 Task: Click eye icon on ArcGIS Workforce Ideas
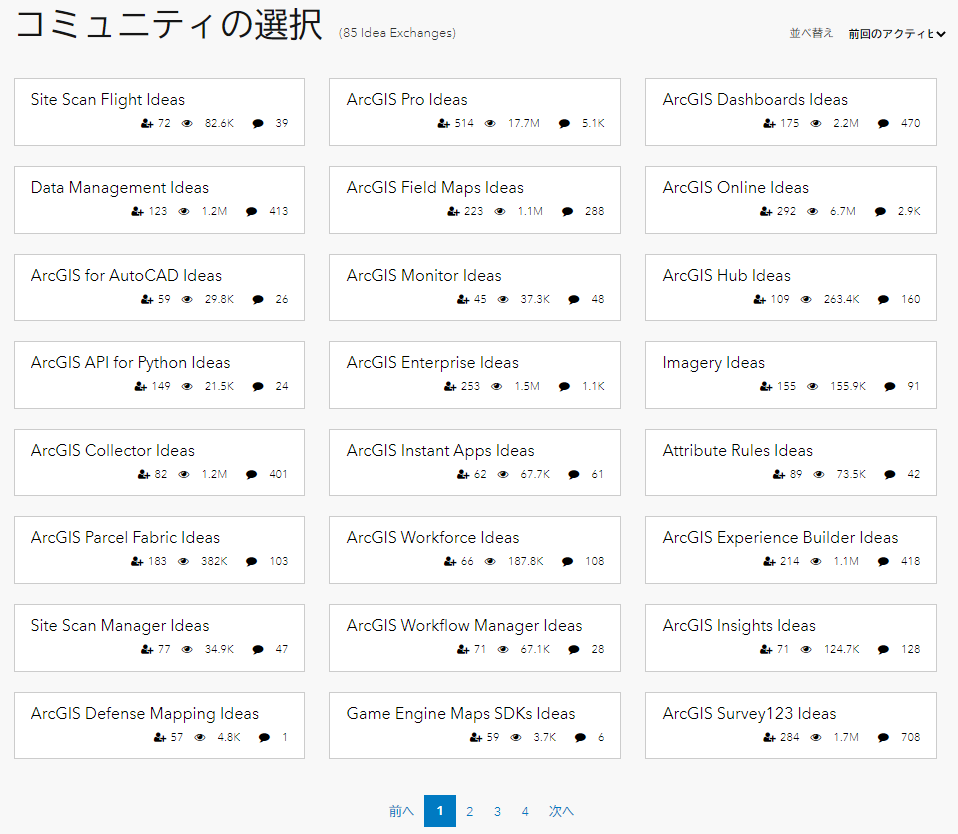click(x=490, y=561)
